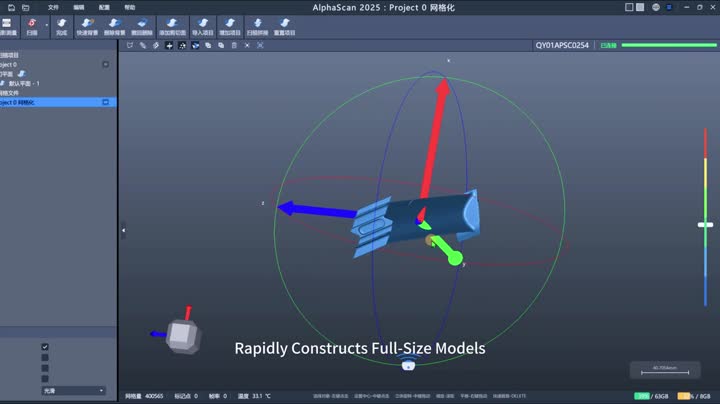This screenshot has height=404, width=720.
Task: Click the globe language icon in title bar
Action: pos(656,7)
